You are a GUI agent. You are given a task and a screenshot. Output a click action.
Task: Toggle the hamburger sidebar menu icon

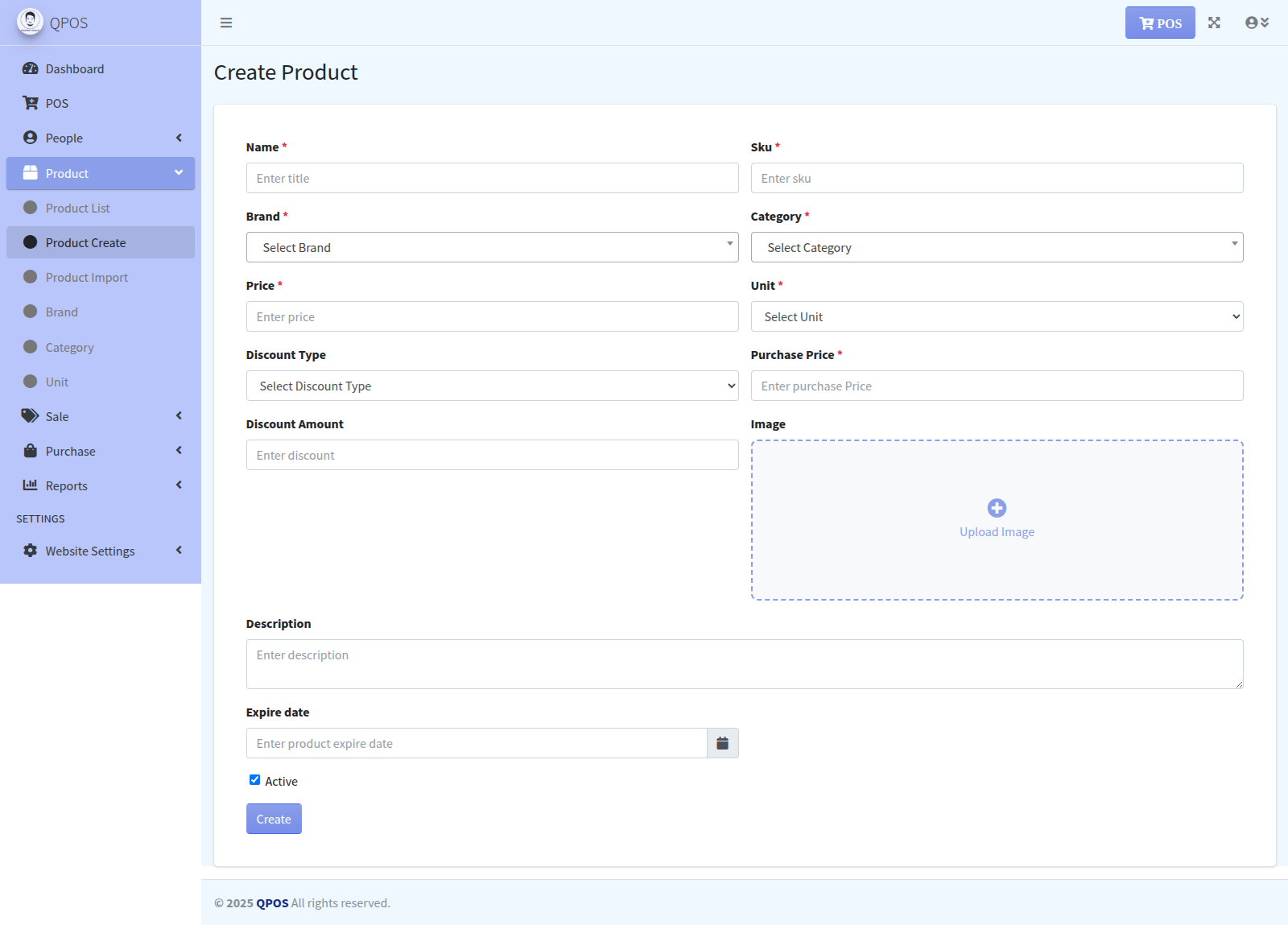pyautogui.click(x=226, y=23)
